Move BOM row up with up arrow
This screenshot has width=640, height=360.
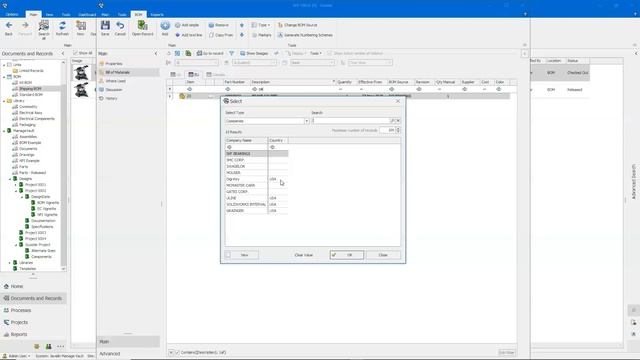(x=242, y=25)
